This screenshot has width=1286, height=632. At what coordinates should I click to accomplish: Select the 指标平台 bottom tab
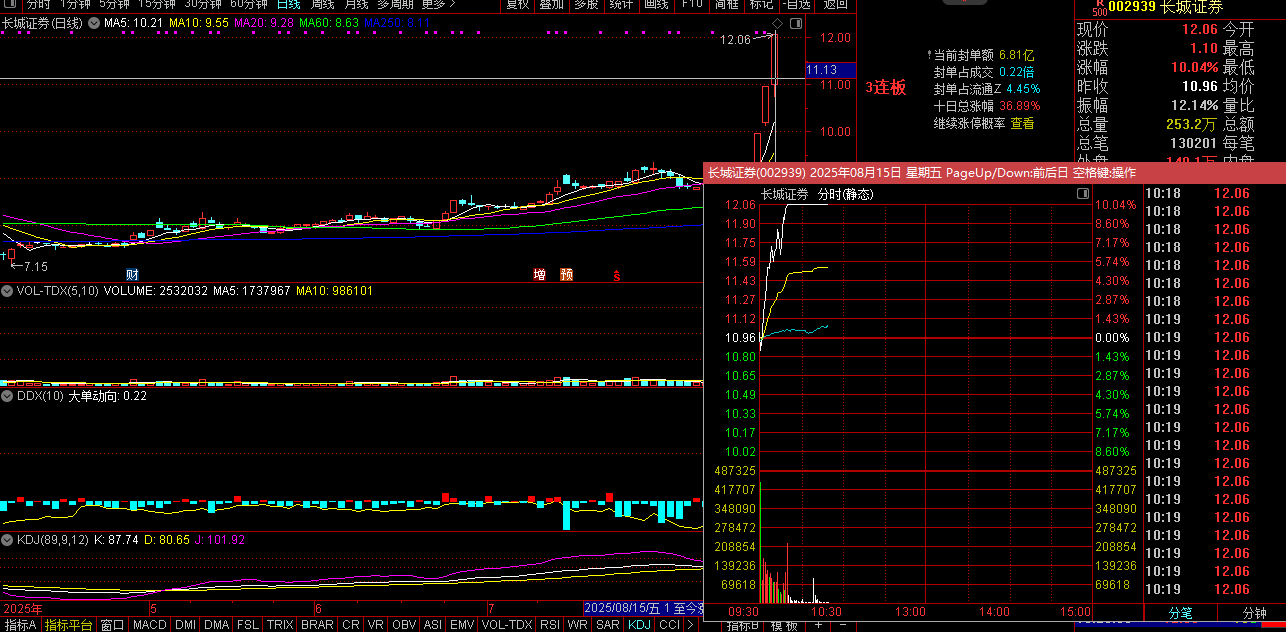69,625
